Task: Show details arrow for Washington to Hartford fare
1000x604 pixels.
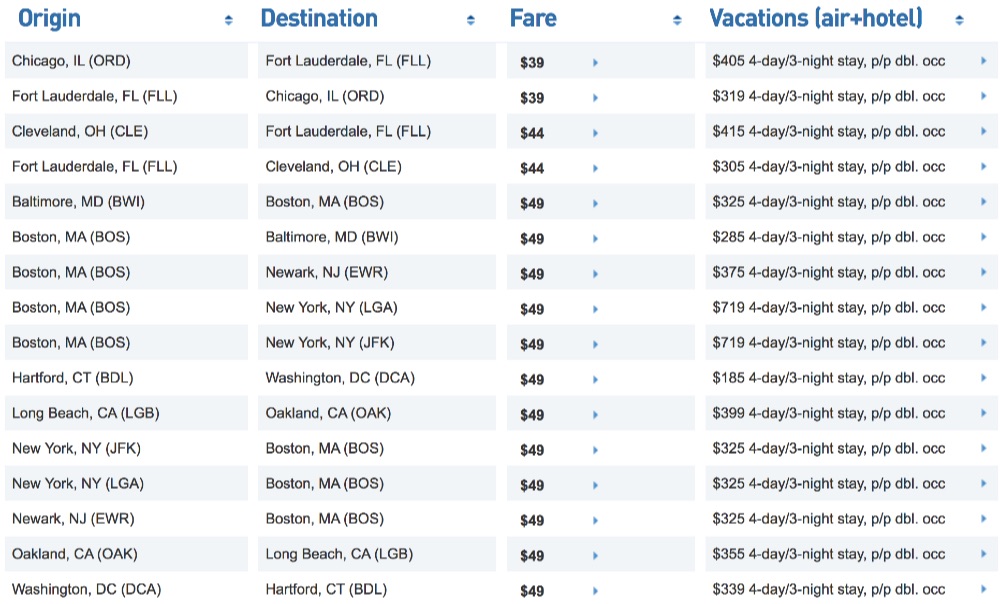Action: coord(595,590)
